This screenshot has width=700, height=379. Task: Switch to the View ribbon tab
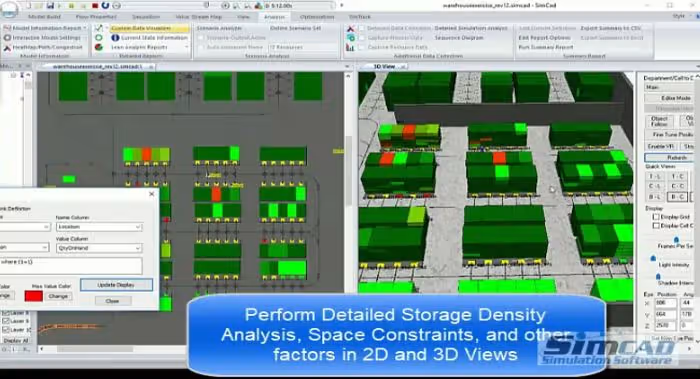(243, 17)
